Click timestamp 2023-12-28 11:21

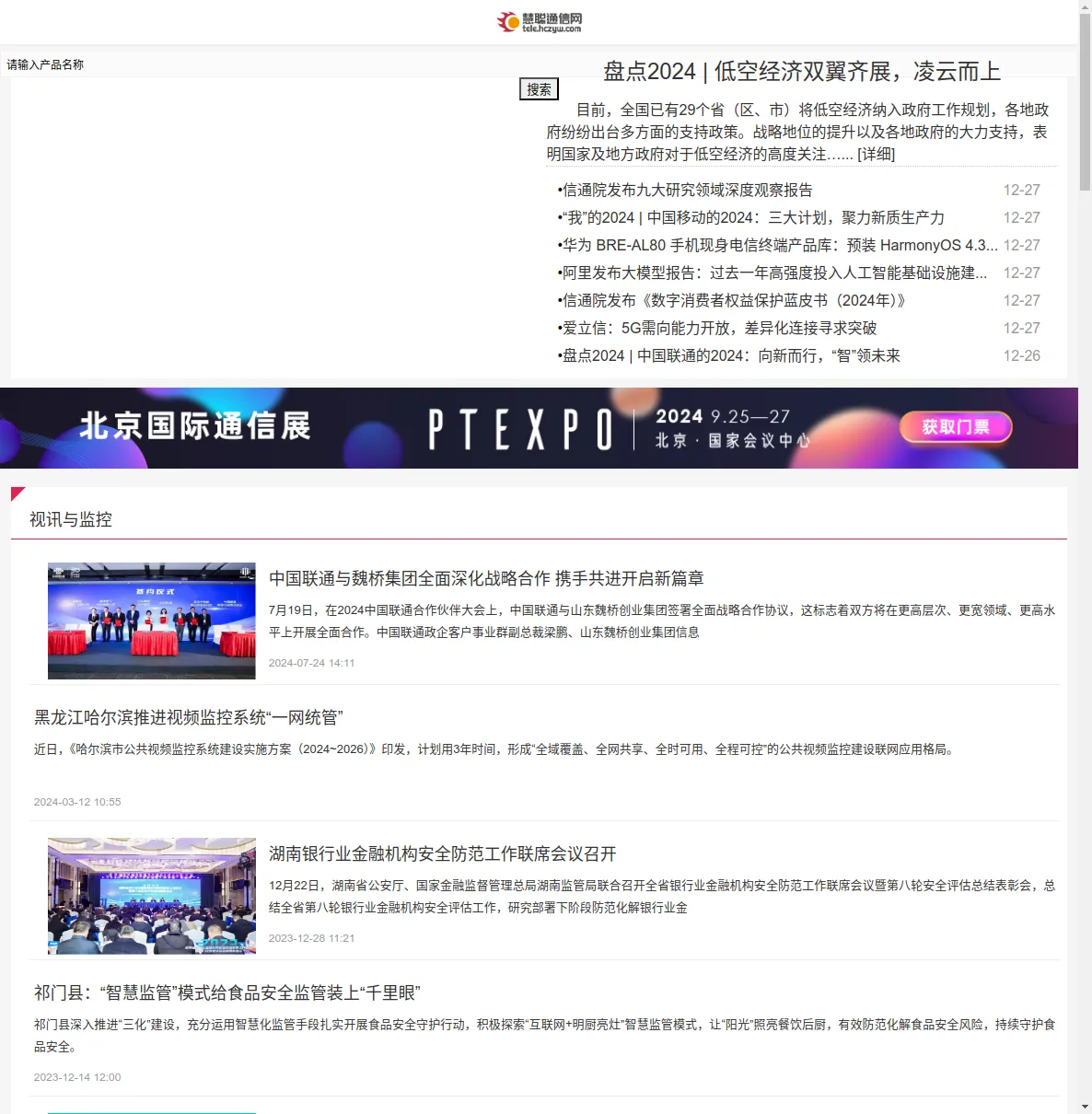point(311,938)
